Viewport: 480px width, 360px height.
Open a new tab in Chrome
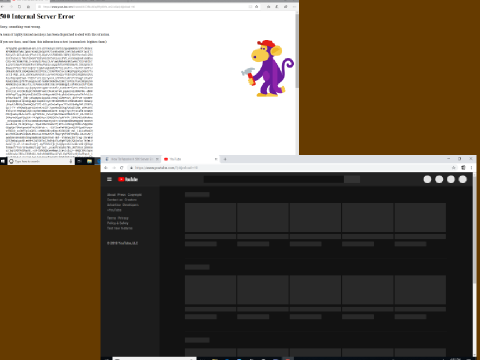[x=225, y=159]
